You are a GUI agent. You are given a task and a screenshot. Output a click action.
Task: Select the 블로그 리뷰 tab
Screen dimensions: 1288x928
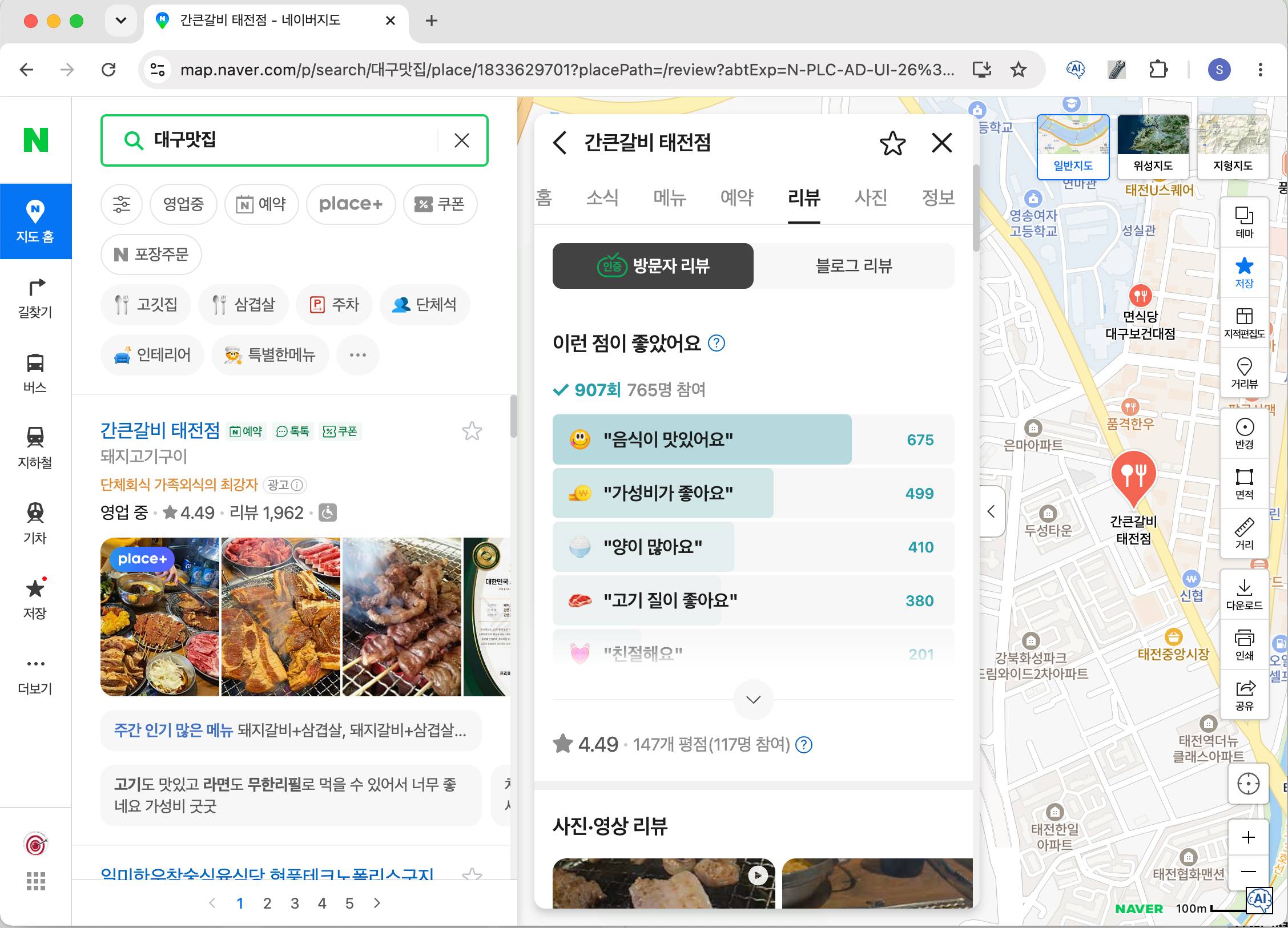point(854,266)
